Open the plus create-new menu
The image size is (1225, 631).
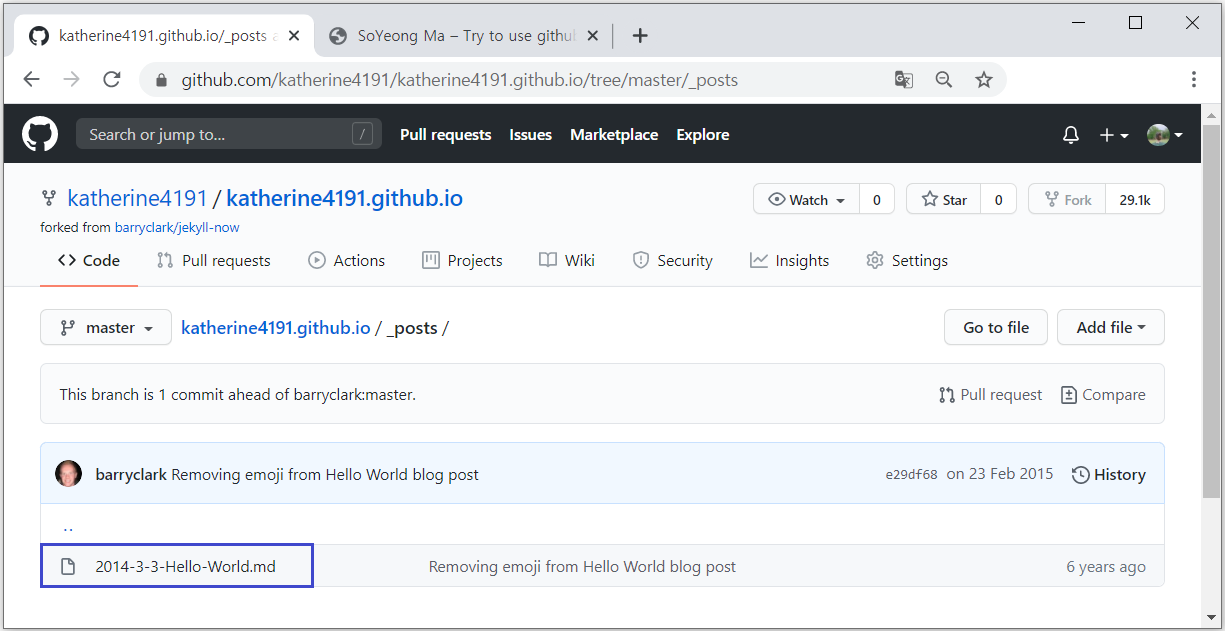1114,135
